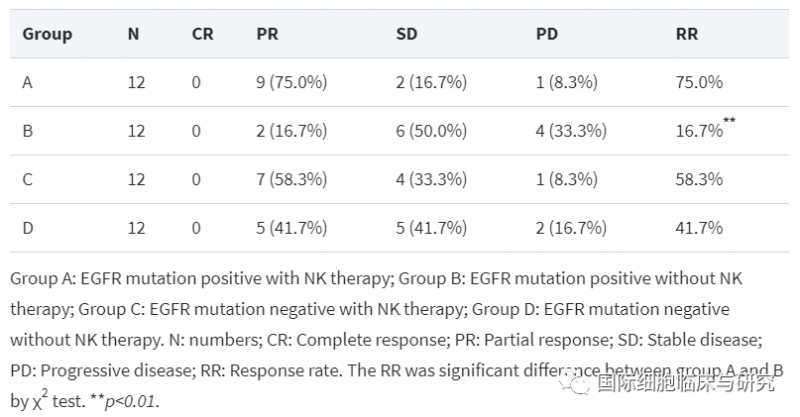Click the 4 (33.3%) PD cell in row B

pos(571,131)
